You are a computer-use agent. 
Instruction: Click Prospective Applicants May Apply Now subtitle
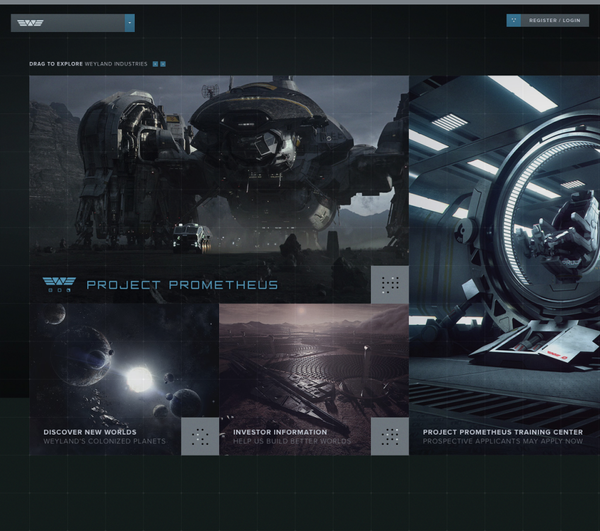[x=503, y=441]
